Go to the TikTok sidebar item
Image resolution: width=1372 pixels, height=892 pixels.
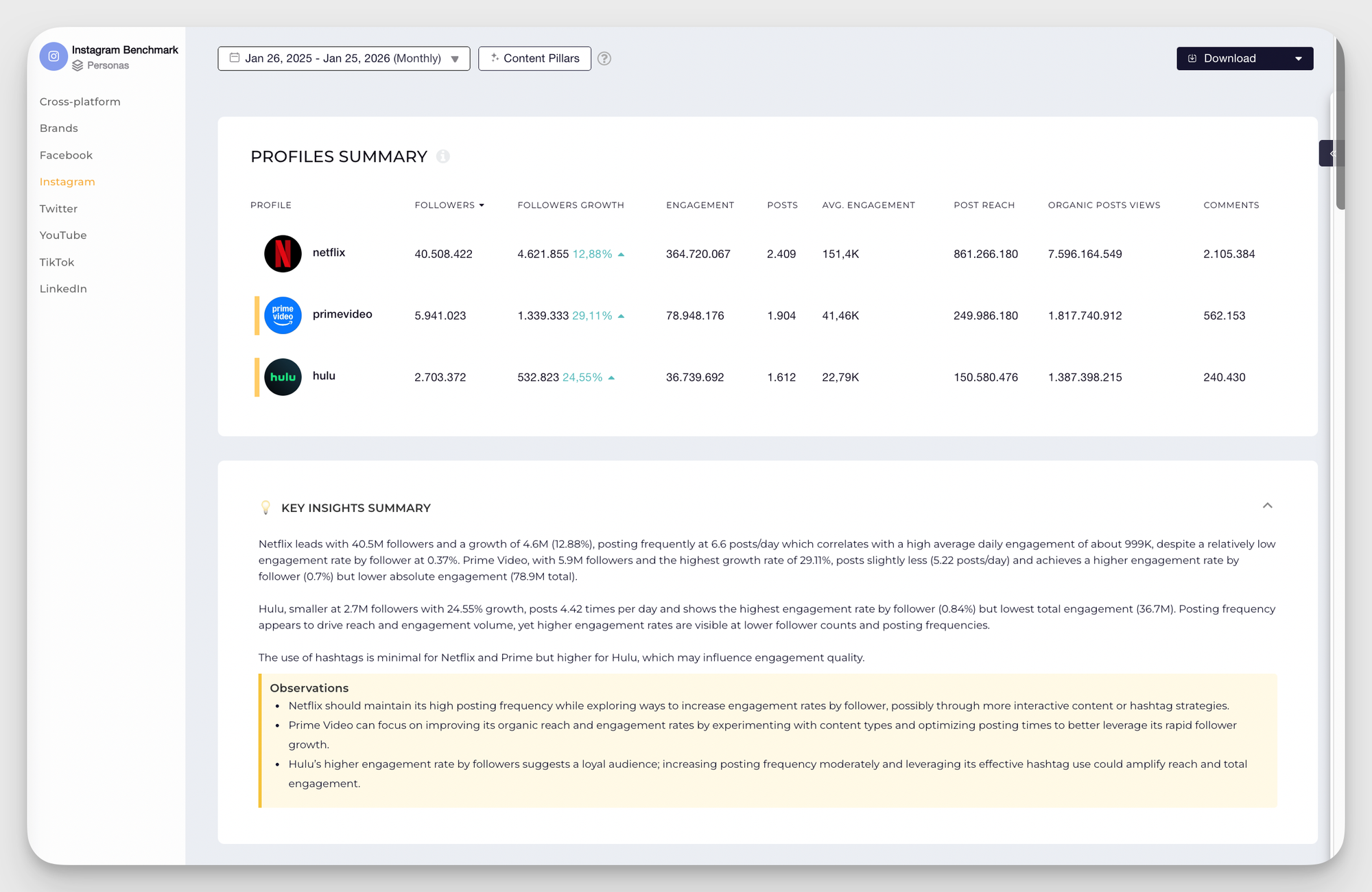(57, 262)
